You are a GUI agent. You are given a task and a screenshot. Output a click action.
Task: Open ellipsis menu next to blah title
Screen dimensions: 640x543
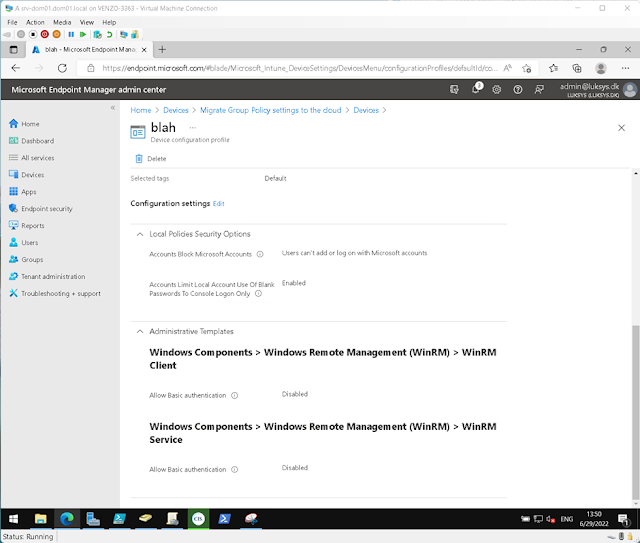193,128
